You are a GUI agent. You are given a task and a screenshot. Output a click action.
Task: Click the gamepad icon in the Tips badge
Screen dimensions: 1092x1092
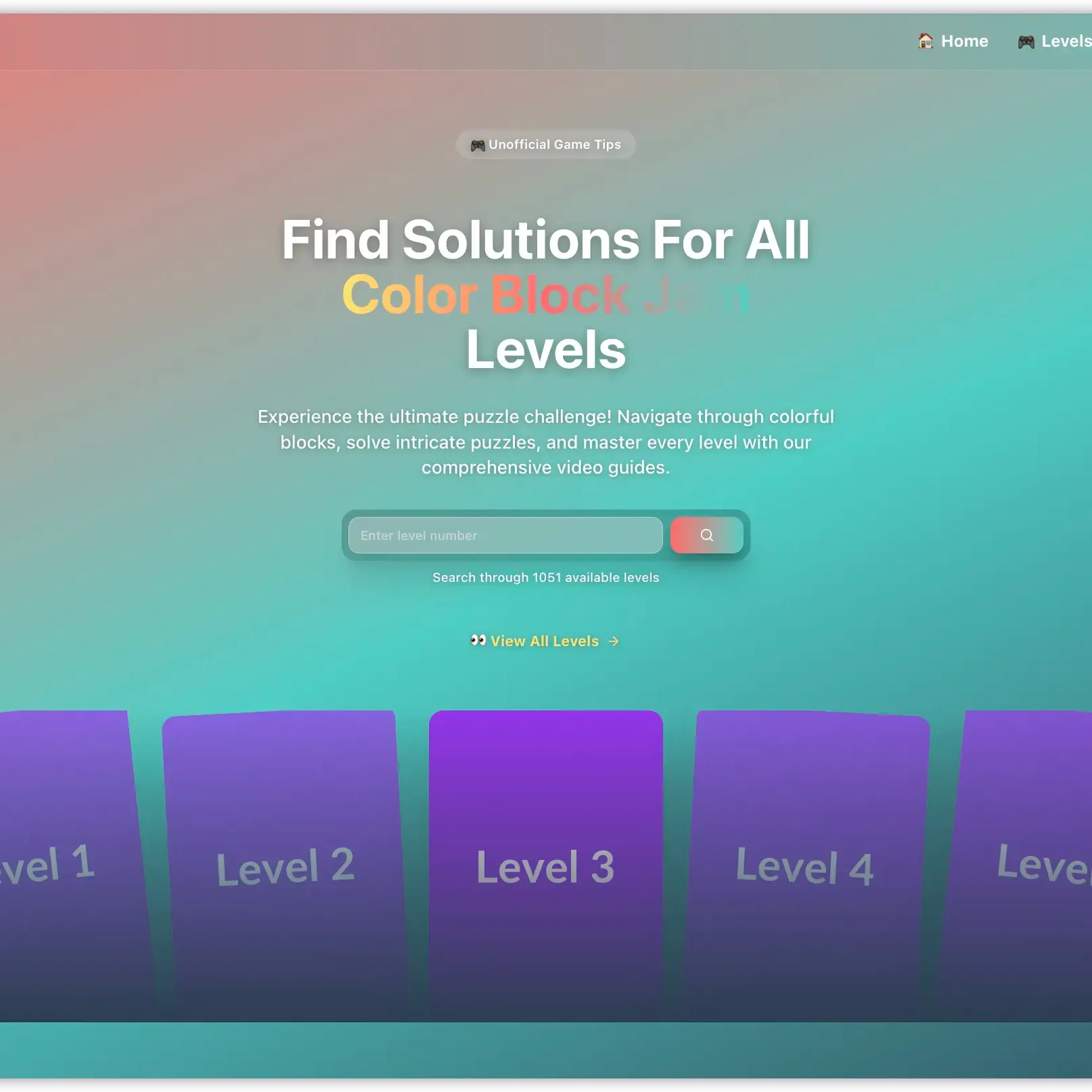(x=478, y=145)
